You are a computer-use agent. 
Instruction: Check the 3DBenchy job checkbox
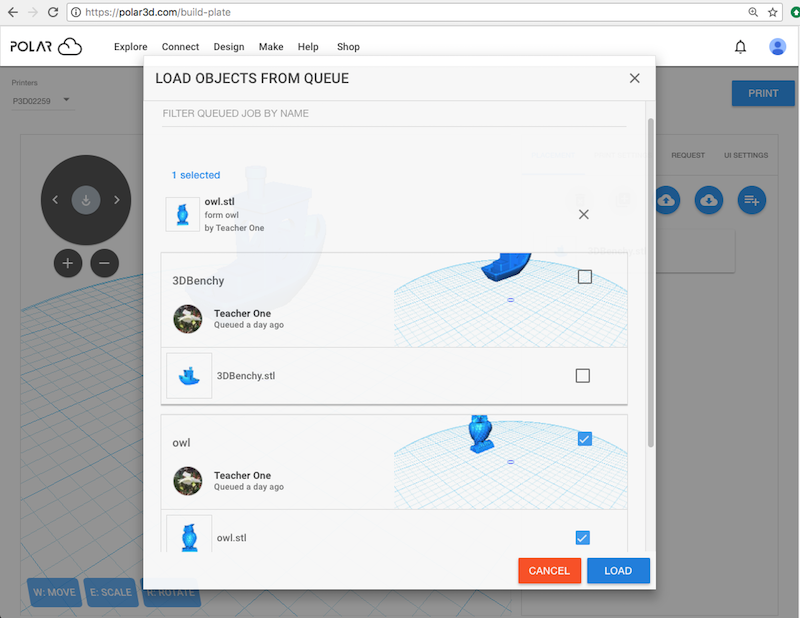click(x=585, y=277)
